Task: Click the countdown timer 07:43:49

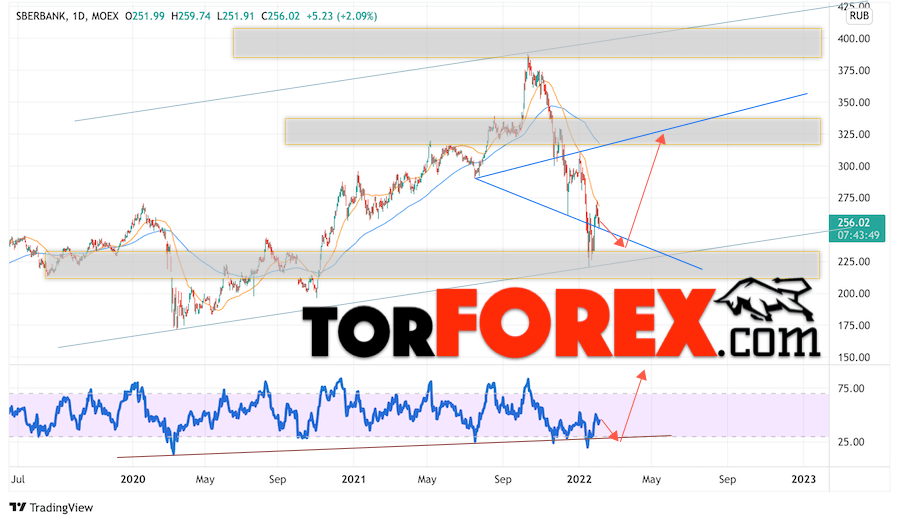Action: pyautogui.click(x=858, y=235)
